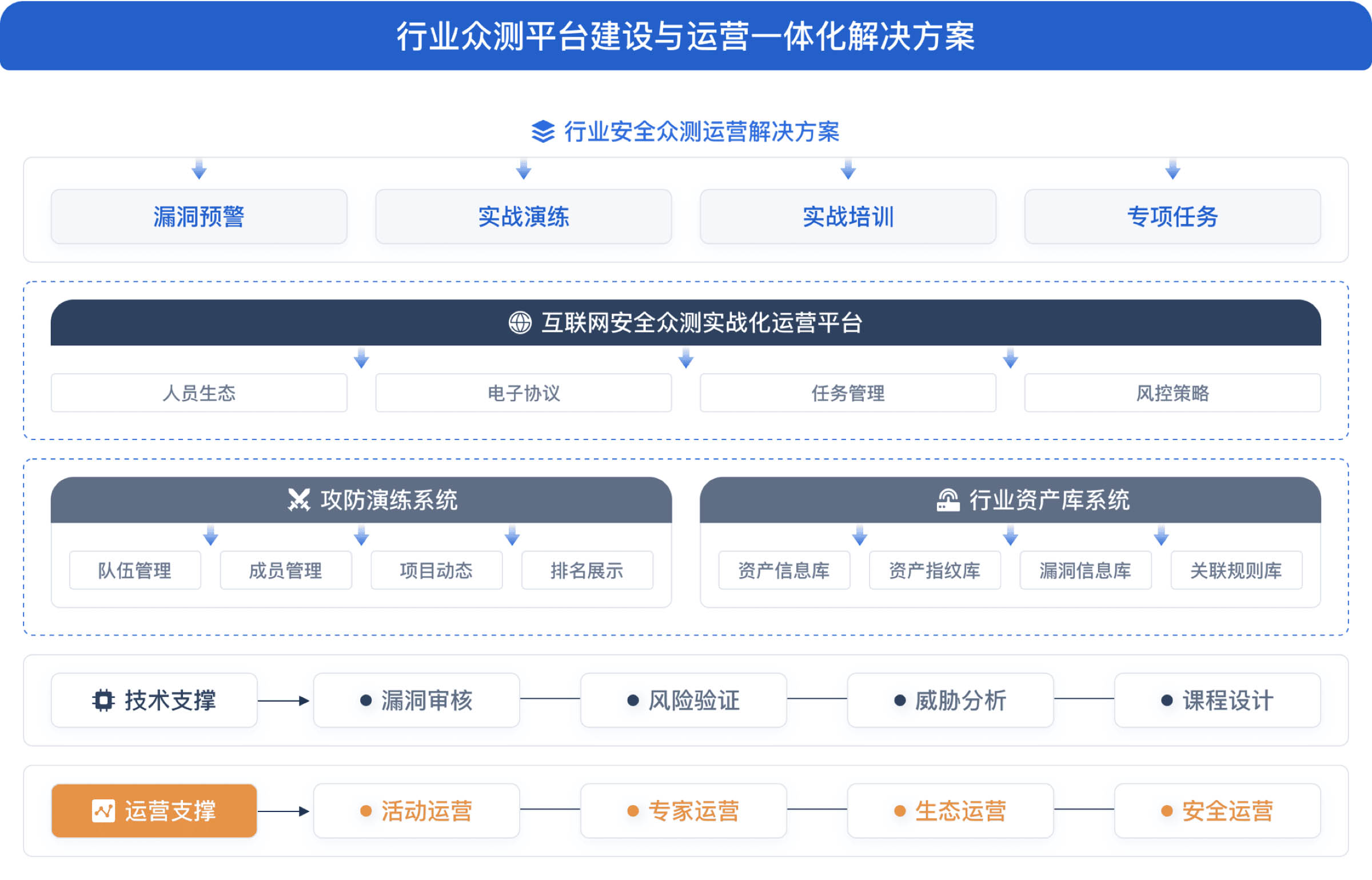Select 队伍管理 under 攻防演练系统
The height and width of the screenshot is (880, 1372).
[135, 570]
